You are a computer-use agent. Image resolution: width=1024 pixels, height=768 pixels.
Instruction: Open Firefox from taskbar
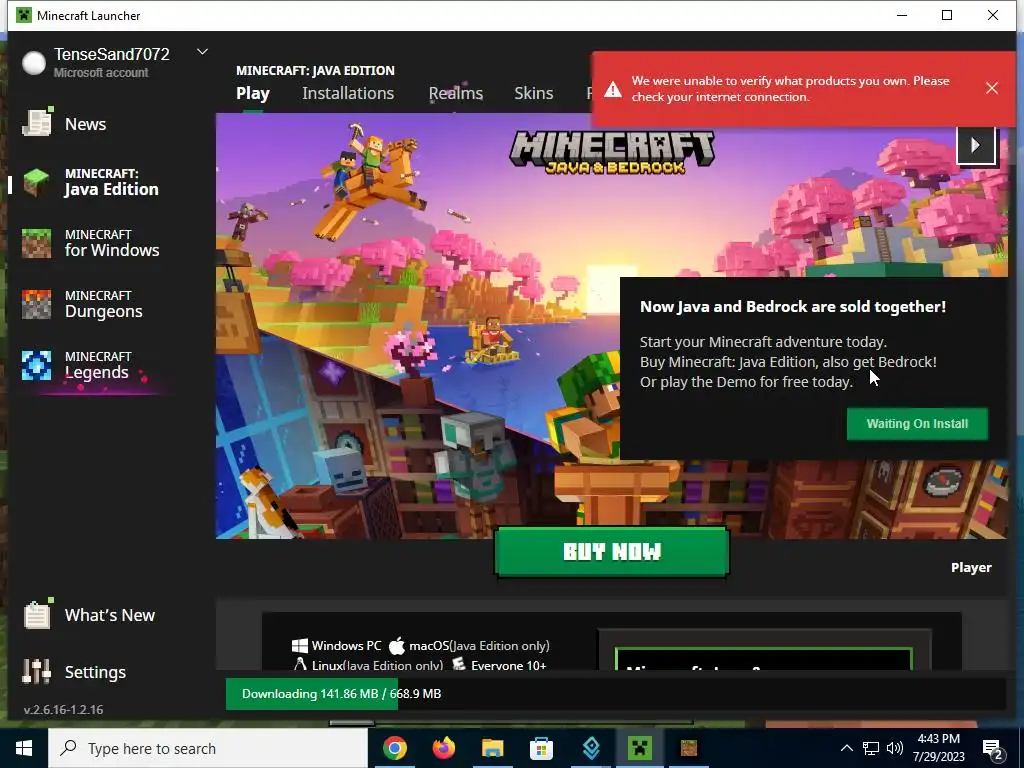[443, 748]
